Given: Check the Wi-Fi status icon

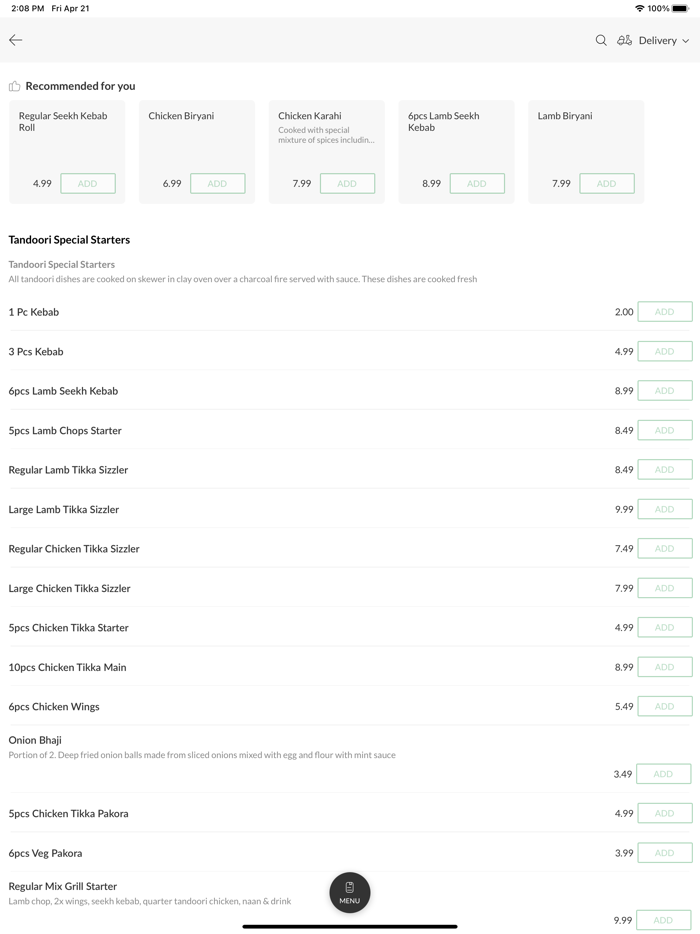Looking at the screenshot, I should [x=640, y=8].
